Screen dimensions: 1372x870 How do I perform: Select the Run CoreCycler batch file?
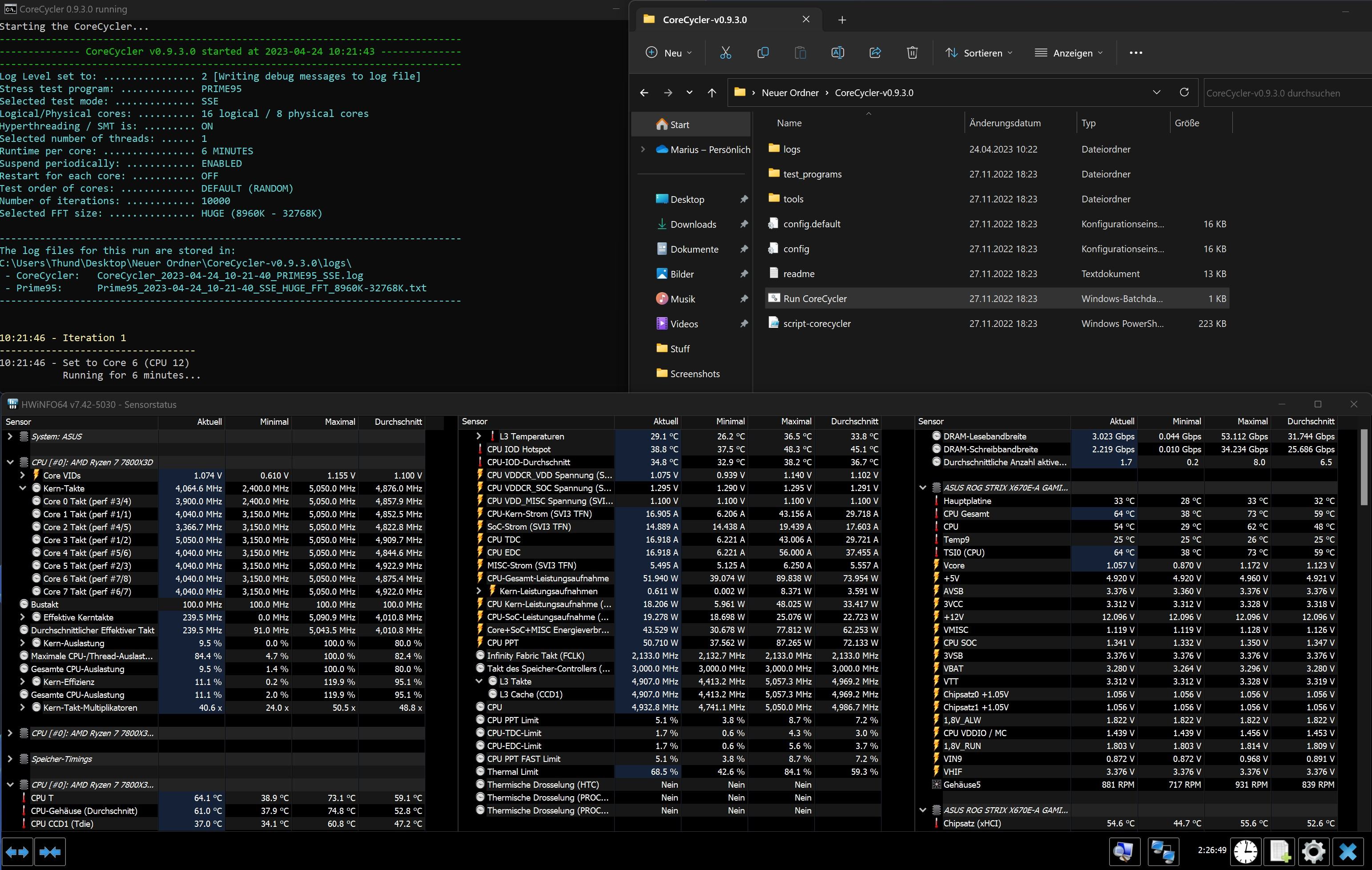[997, 298]
